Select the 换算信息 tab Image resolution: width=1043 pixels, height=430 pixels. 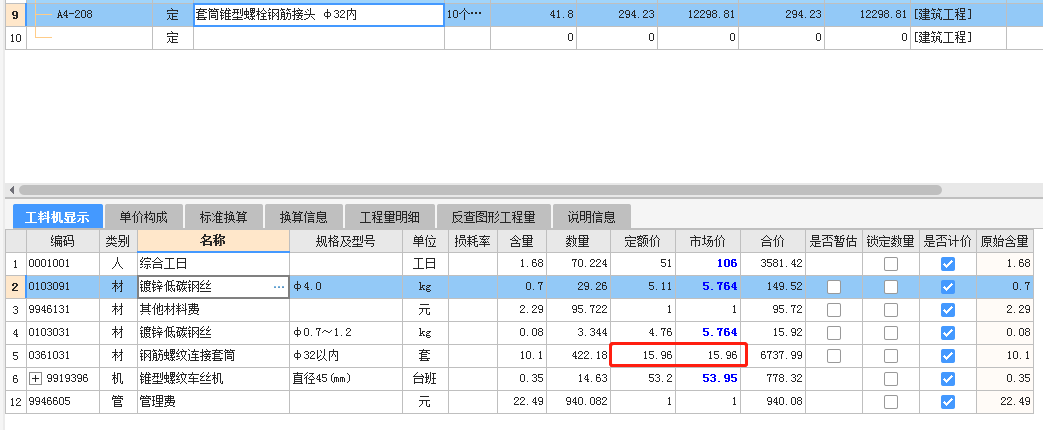coord(303,217)
